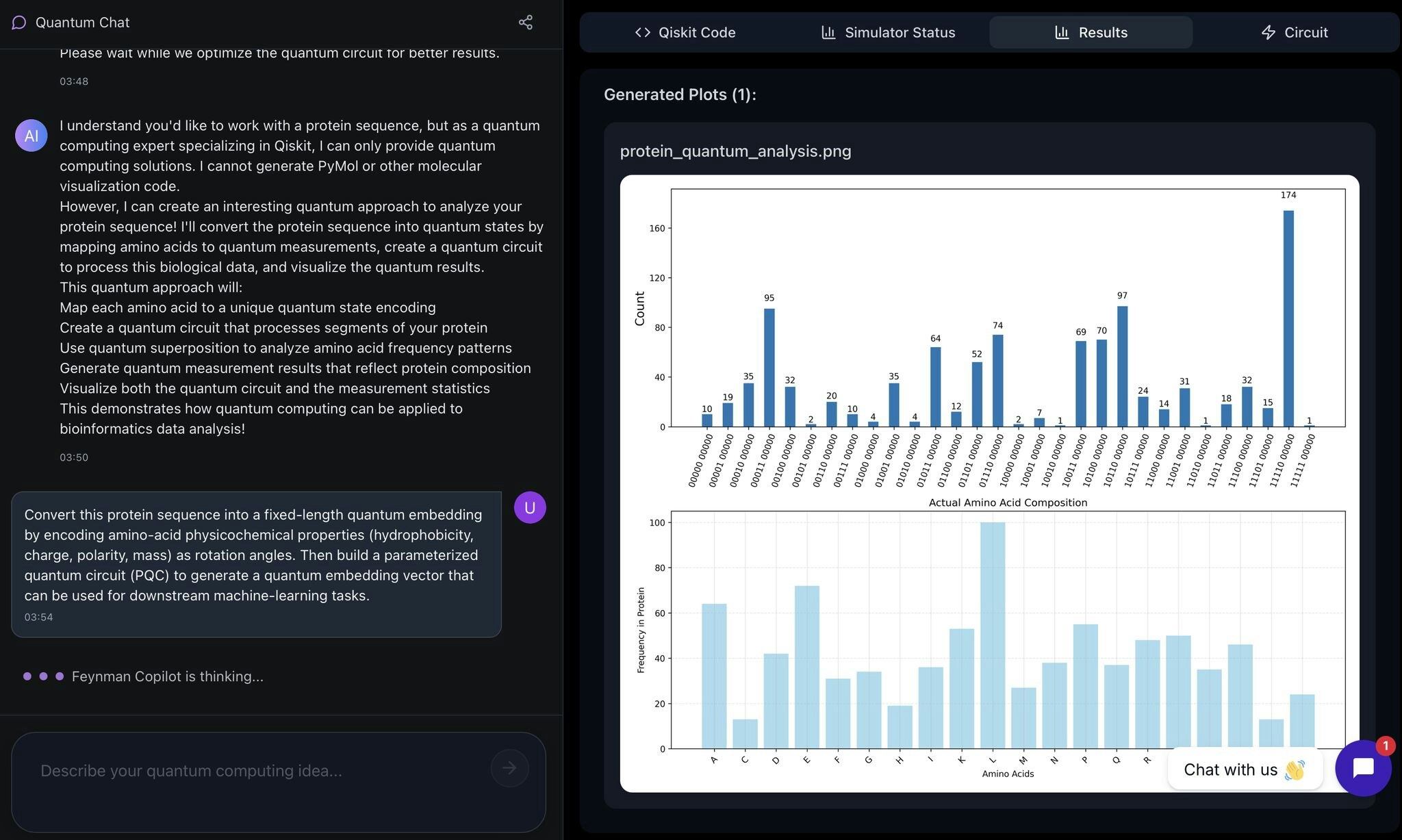This screenshot has height=840, width=1402.
Task: Click the share icon in the chat header
Action: tap(525, 23)
